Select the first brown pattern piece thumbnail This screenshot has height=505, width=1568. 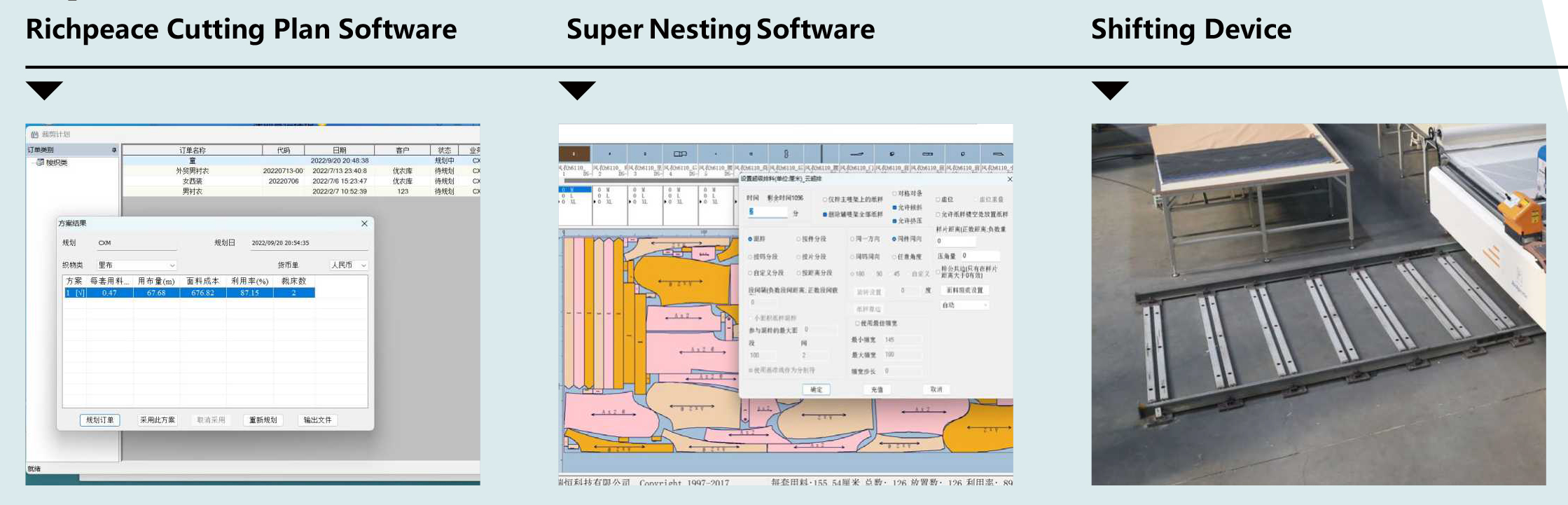click(574, 153)
